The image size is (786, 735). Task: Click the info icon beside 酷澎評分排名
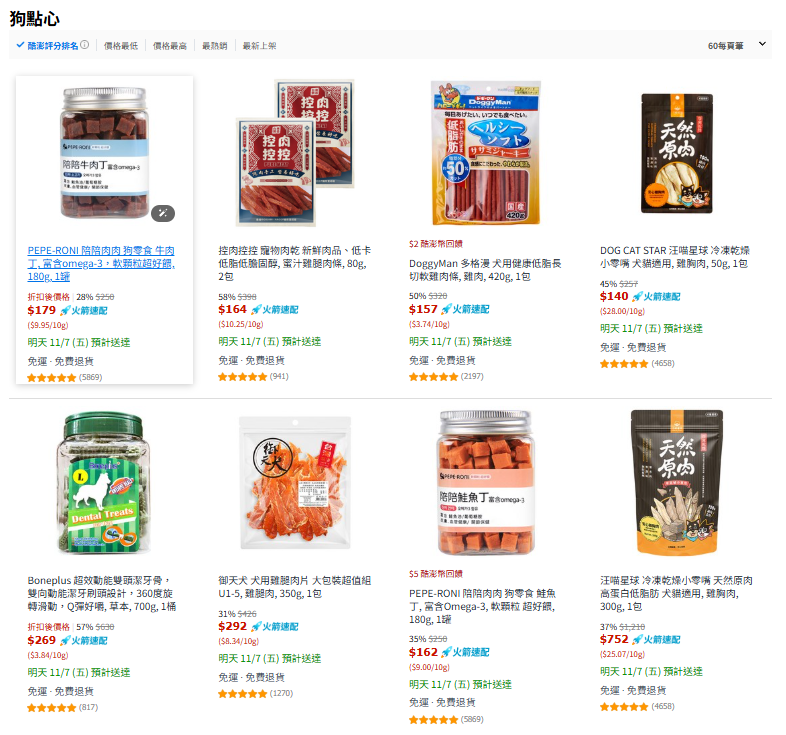click(x=85, y=45)
